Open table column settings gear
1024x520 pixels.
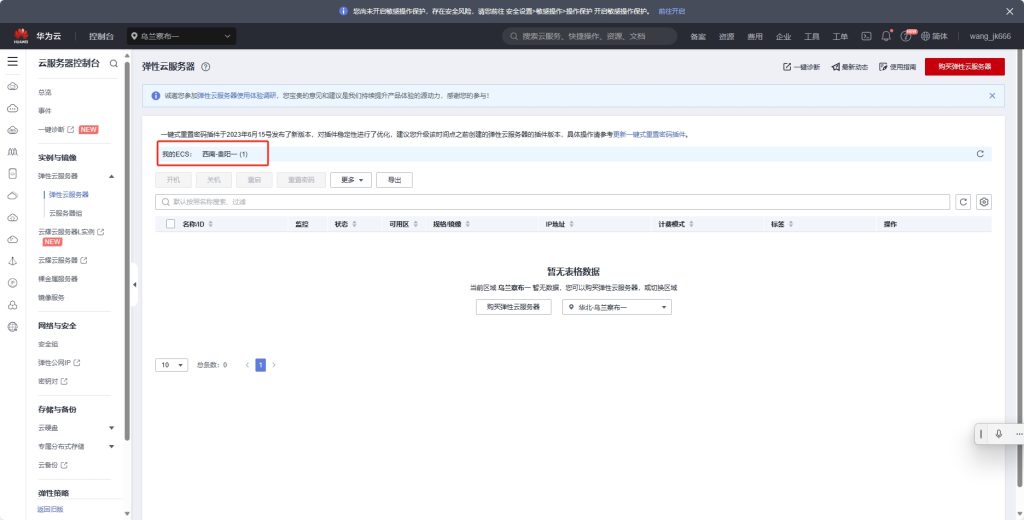pos(984,202)
